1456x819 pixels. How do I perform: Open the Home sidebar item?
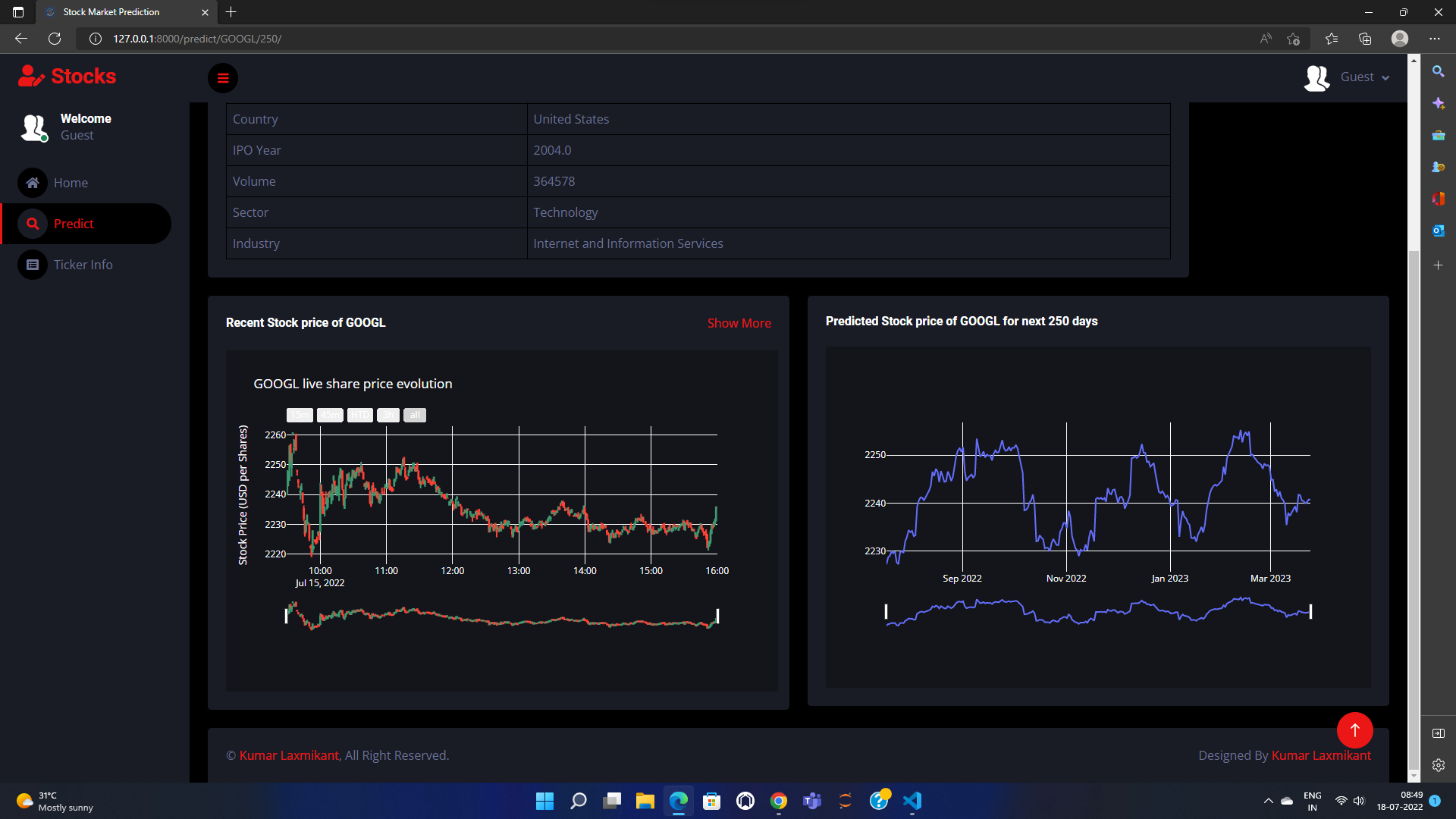point(71,183)
